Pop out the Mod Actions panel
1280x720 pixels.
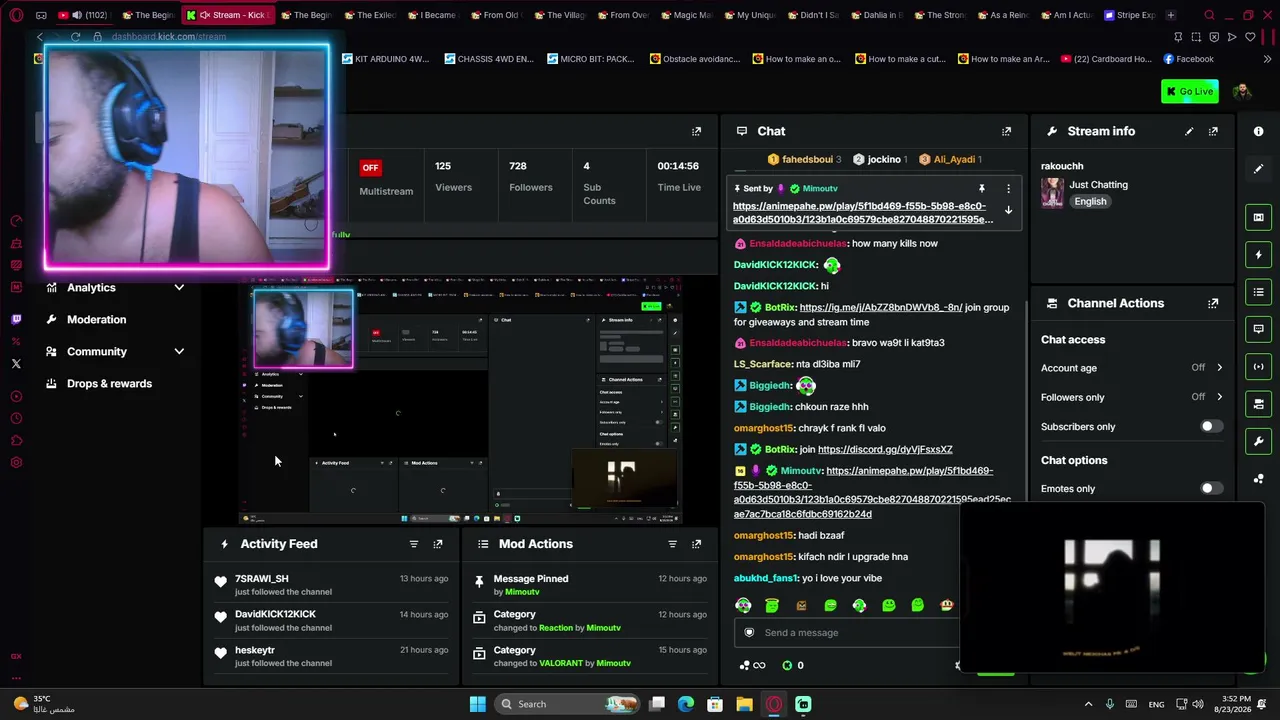pyautogui.click(x=696, y=544)
